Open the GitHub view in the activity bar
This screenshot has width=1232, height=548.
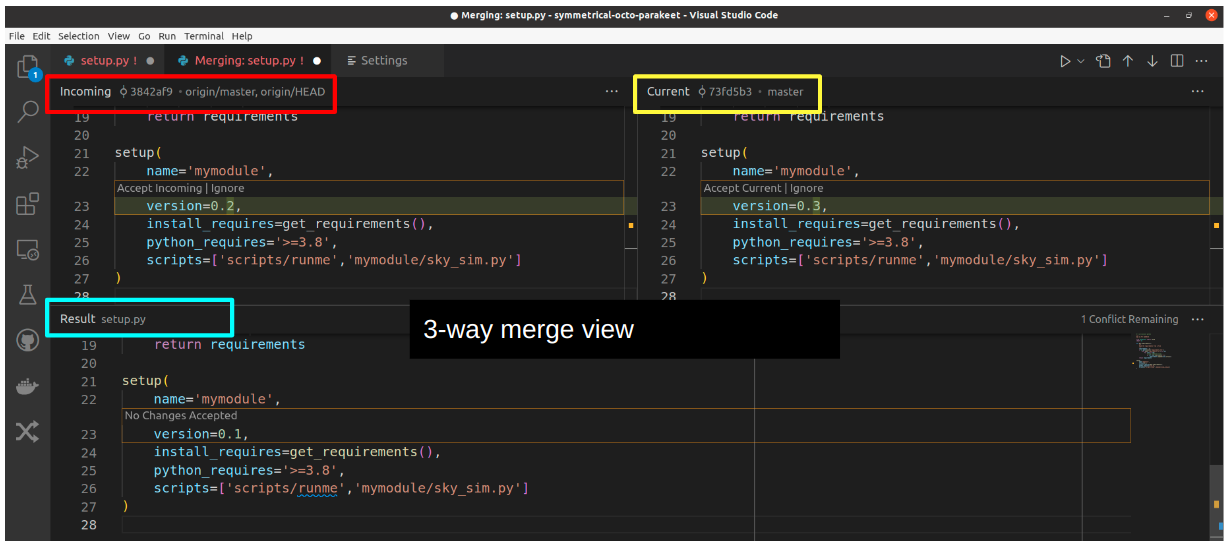pos(27,341)
